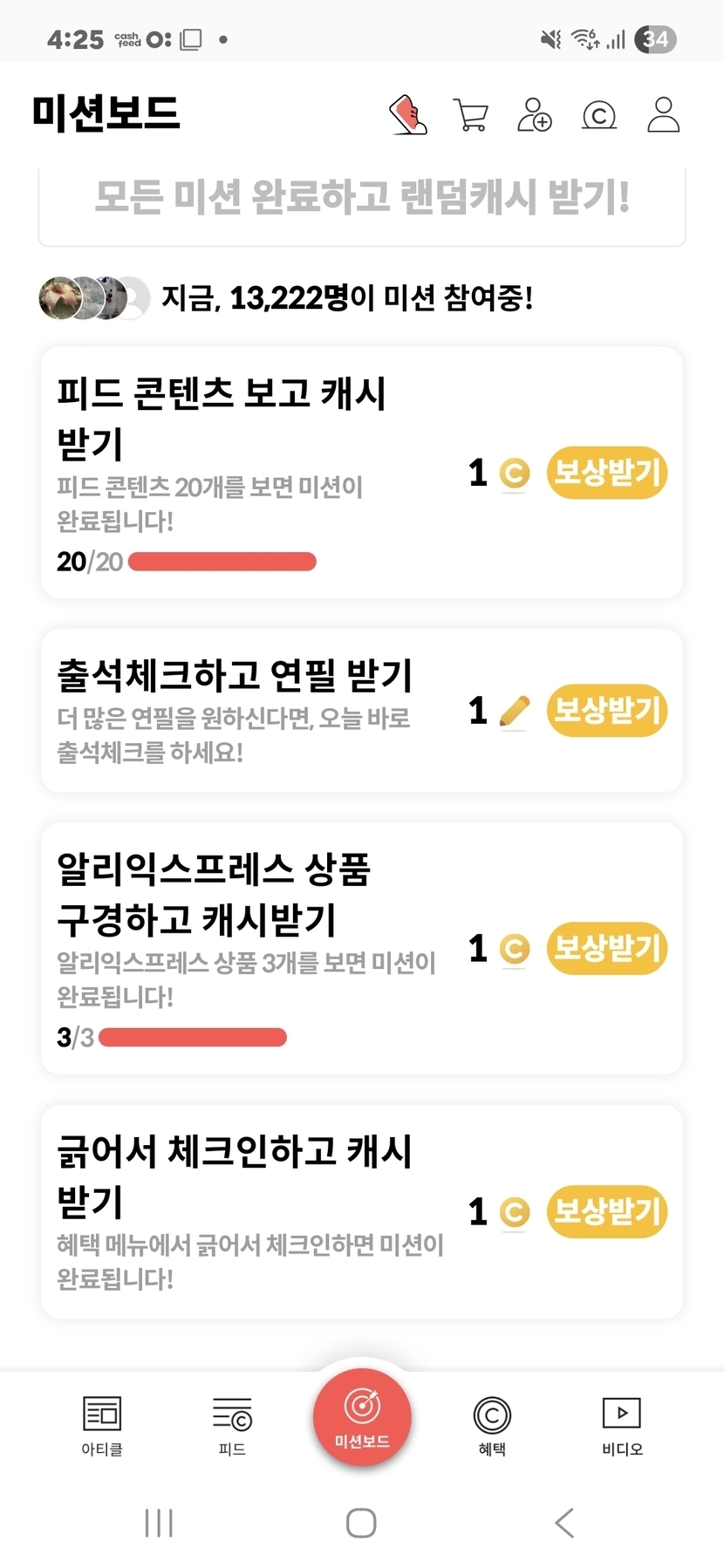Switch to the 피드 tab
The width and height of the screenshot is (724, 1568).
point(232,1425)
